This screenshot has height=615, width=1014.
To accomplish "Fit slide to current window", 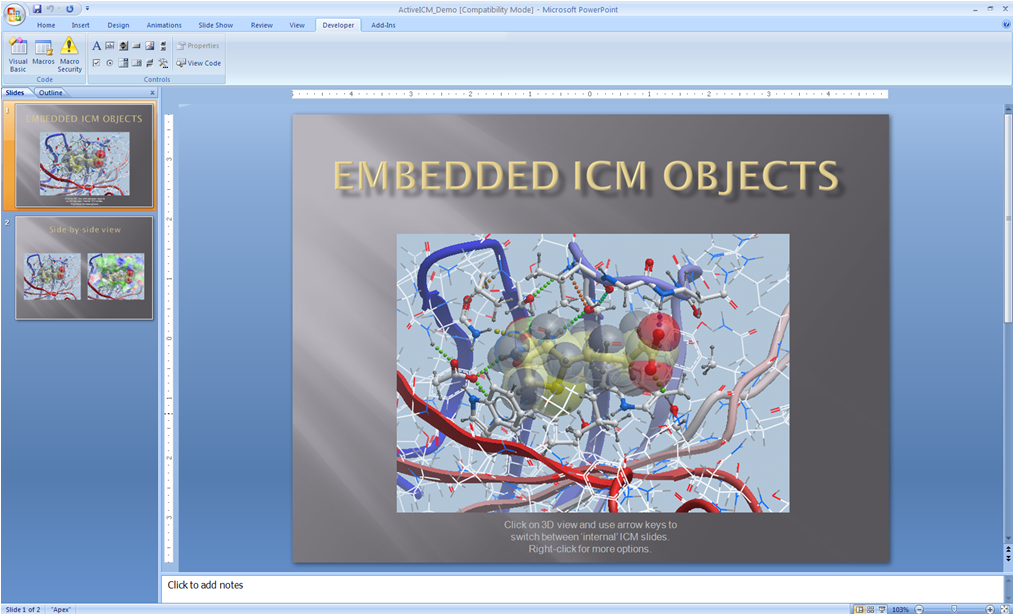I will click(1004, 610).
